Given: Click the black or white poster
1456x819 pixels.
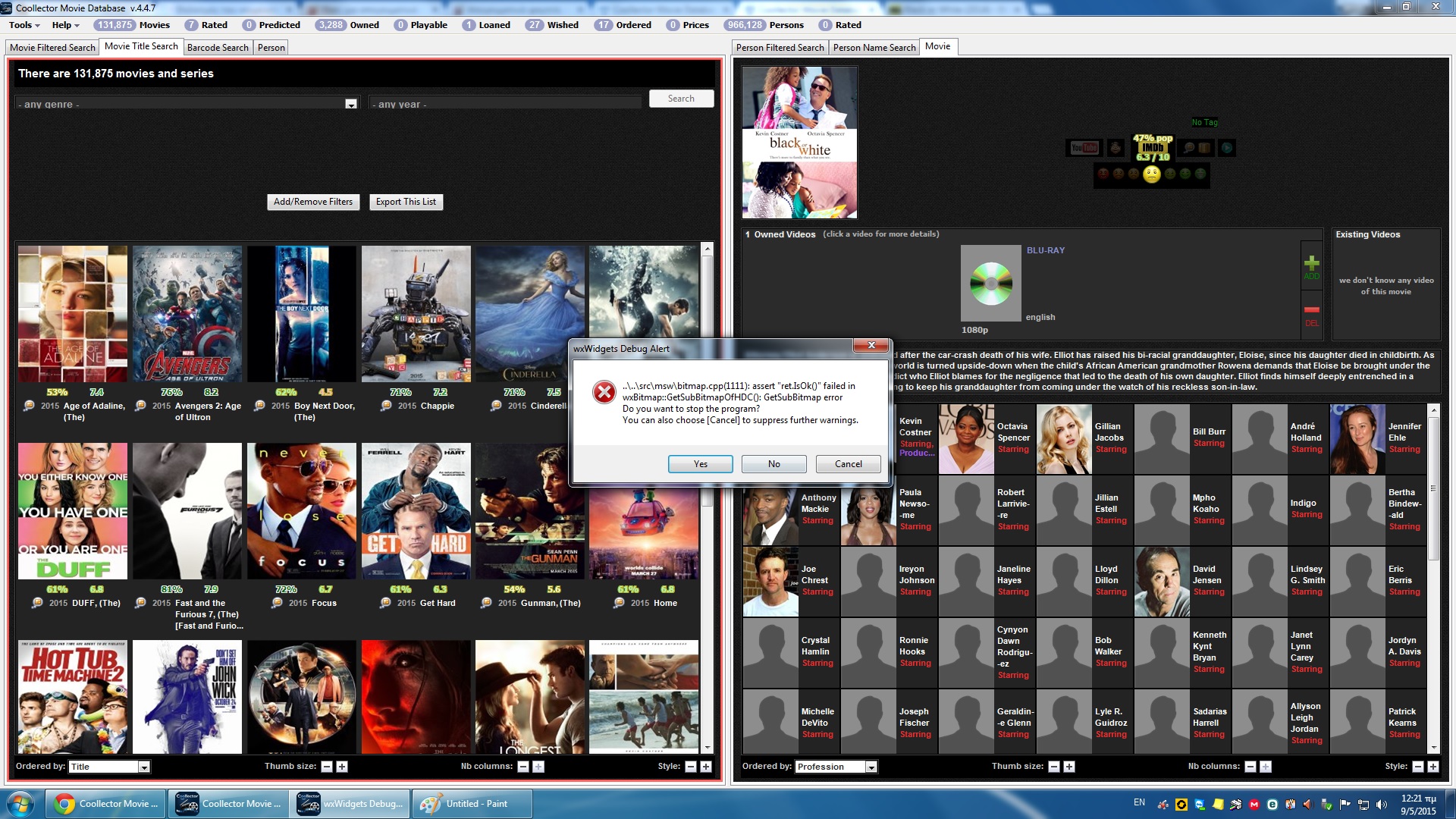Looking at the screenshot, I should (799, 142).
